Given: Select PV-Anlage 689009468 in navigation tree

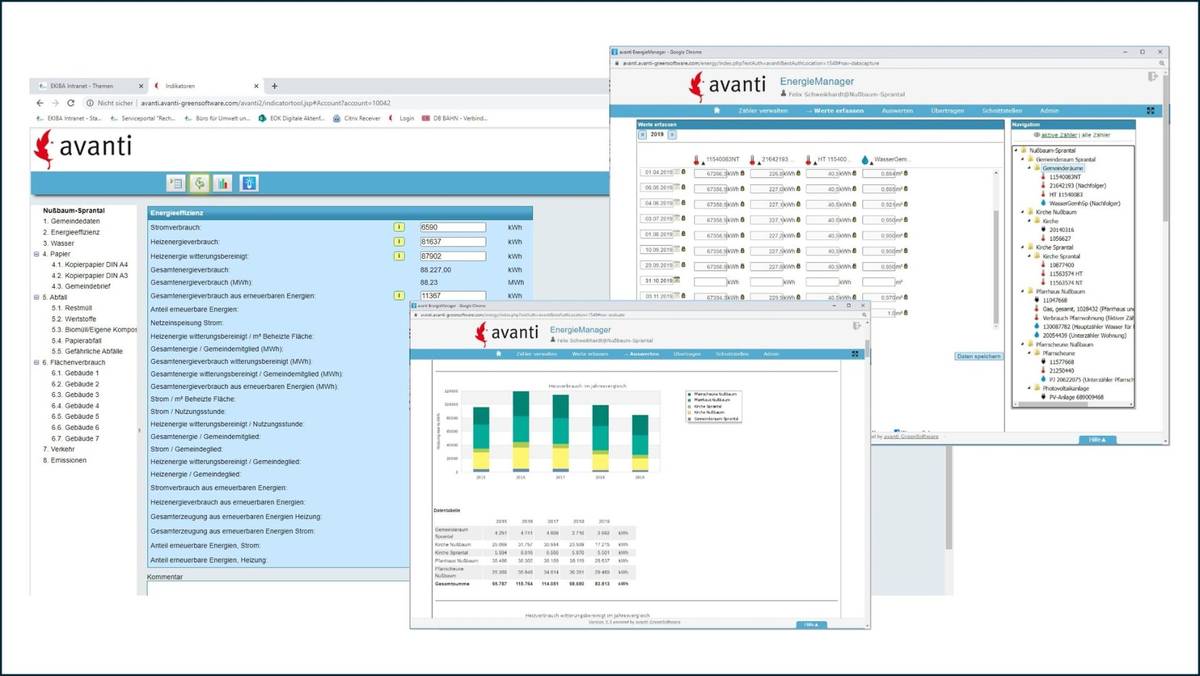Looking at the screenshot, I should pos(1076,397).
